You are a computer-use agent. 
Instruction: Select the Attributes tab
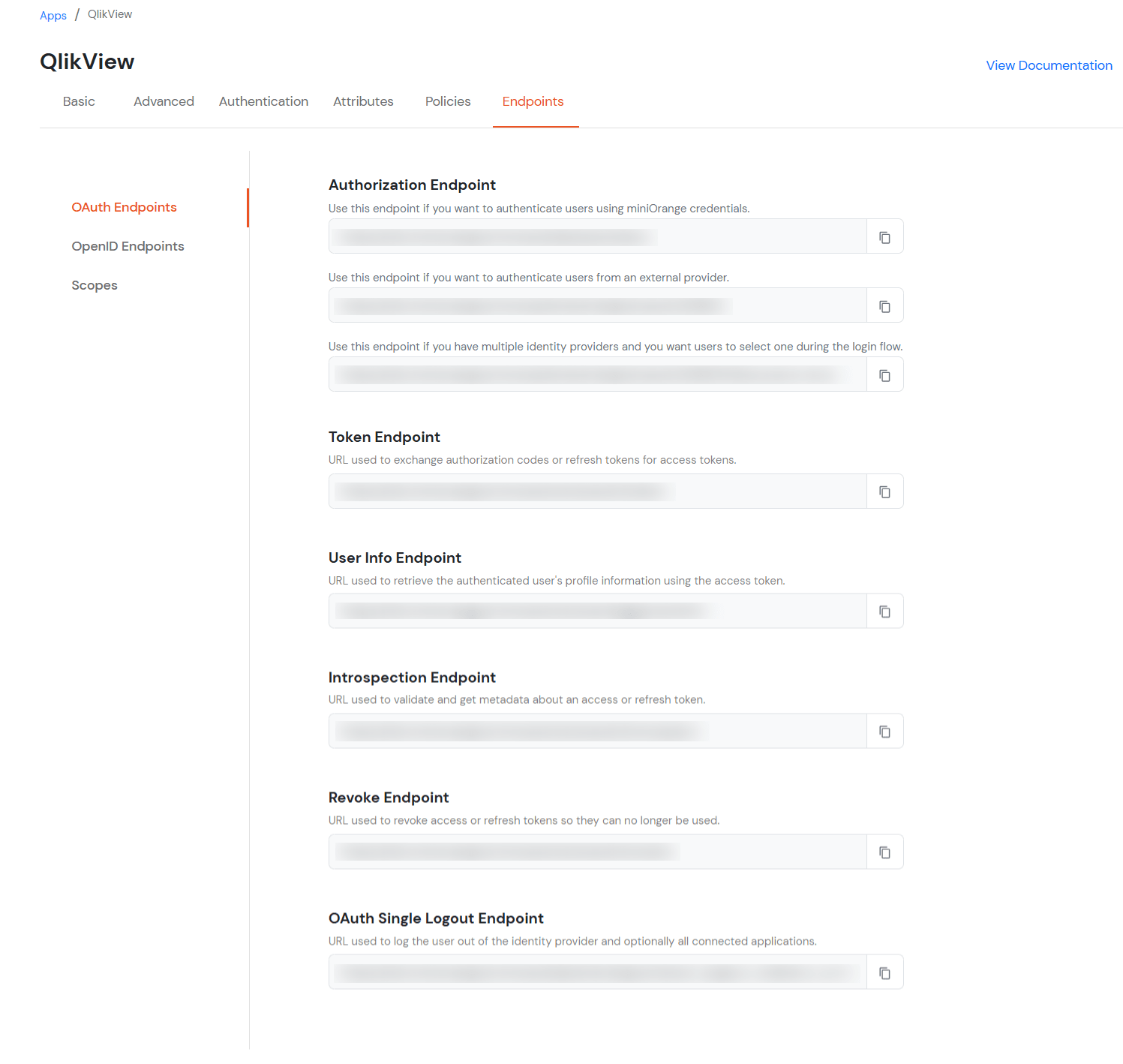[x=363, y=101]
